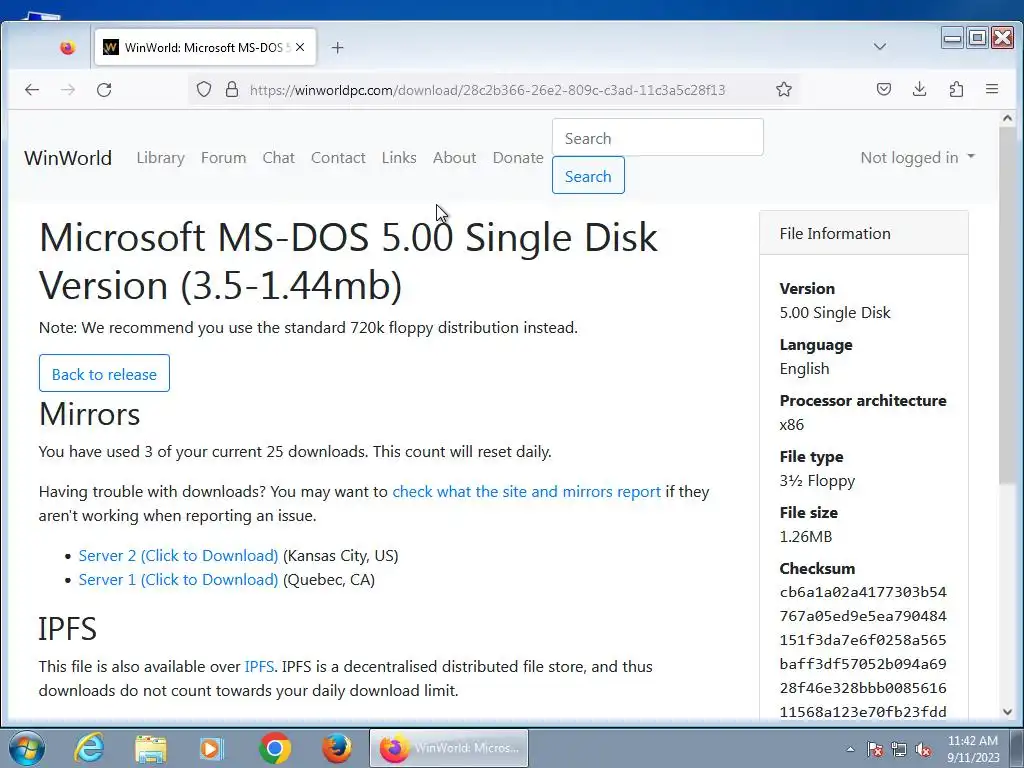Click the site security padlock icon

pos(232,89)
